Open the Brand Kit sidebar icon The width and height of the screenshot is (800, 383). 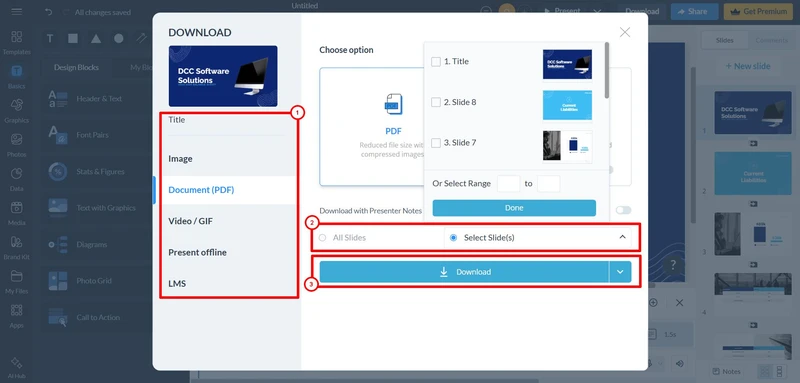point(16,247)
